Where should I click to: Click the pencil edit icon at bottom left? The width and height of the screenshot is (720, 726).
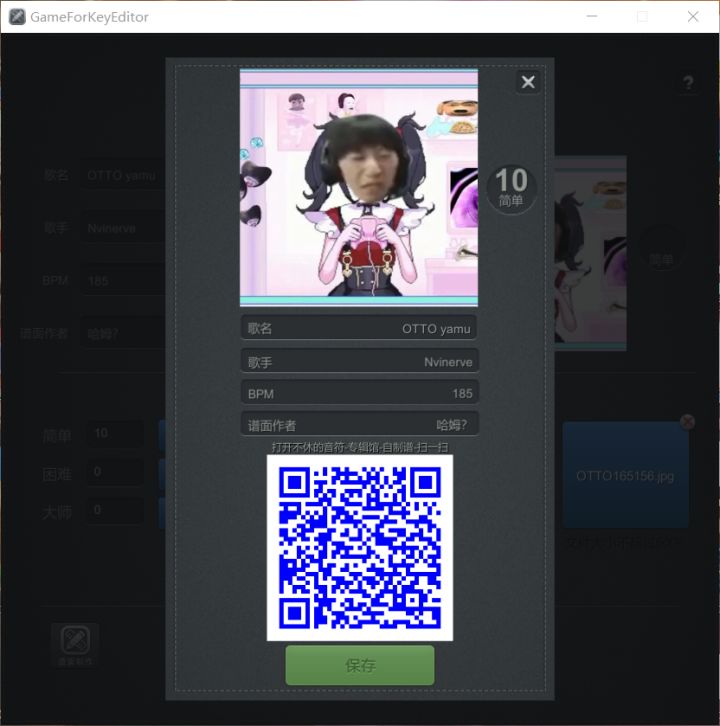[75, 644]
